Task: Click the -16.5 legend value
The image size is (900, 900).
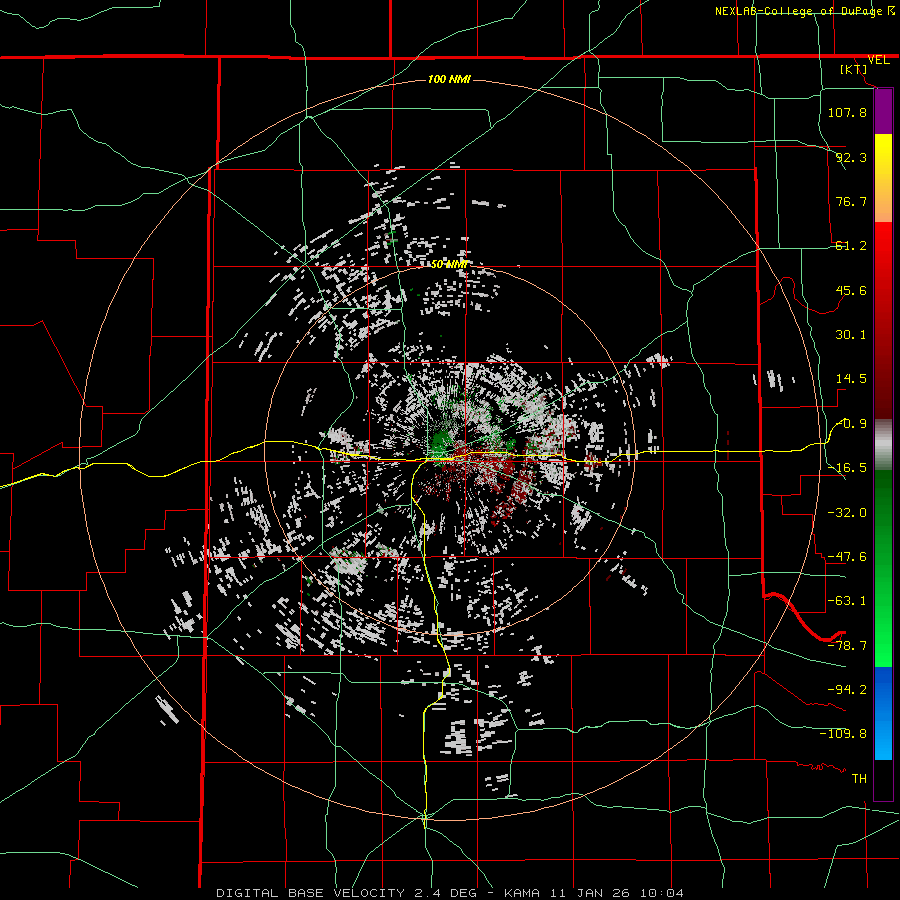Action: pos(847,468)
